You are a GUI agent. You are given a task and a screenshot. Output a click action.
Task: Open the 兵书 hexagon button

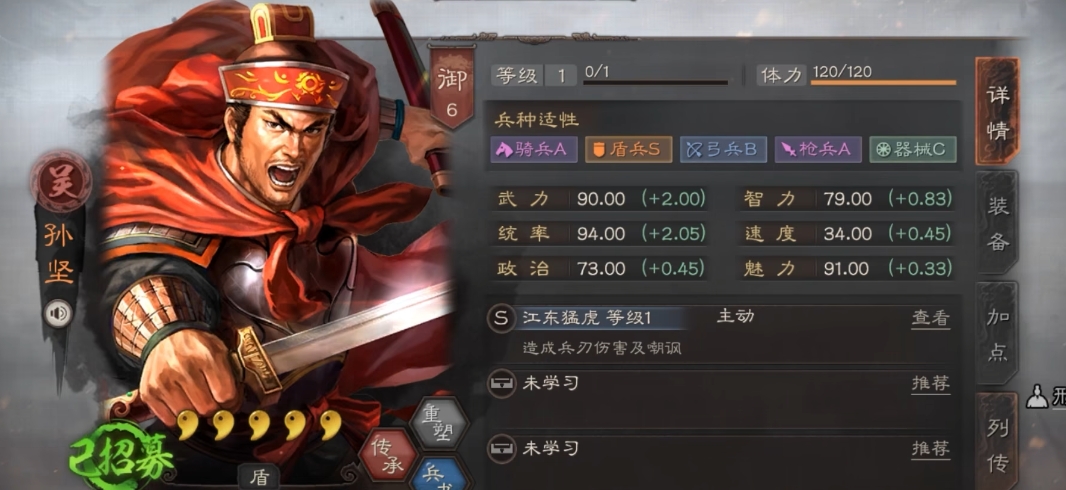(439, 474)
